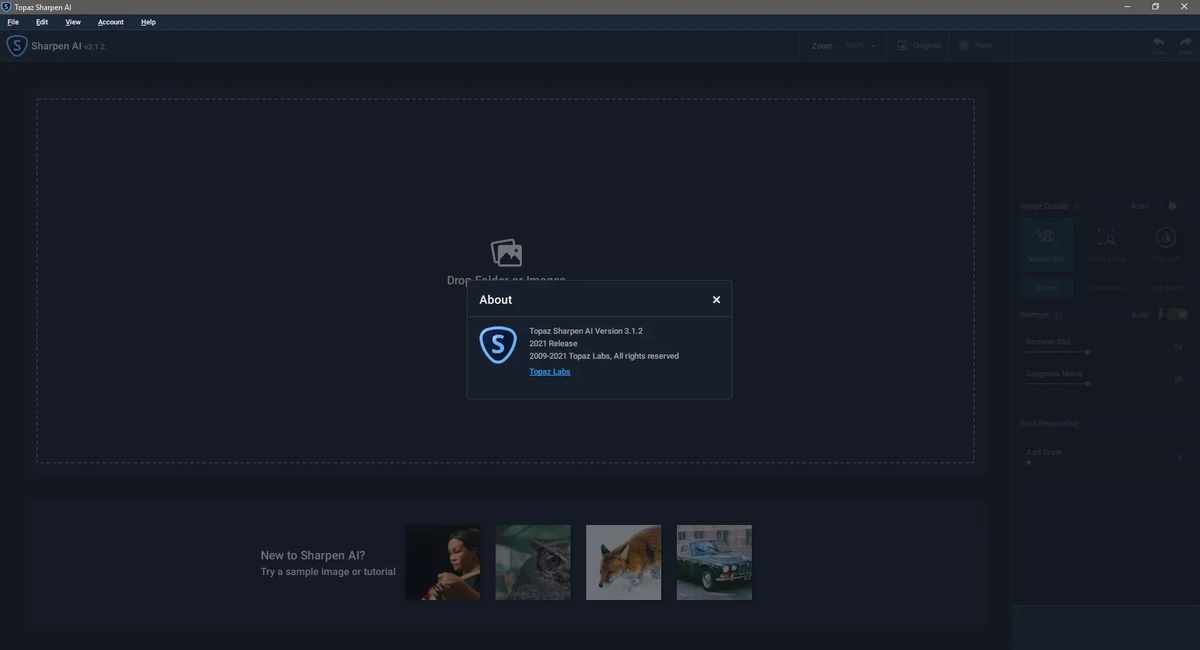Choose the Very Noisy mode button
Viewport: 1200px width, 650px height.
coord(1106,288)
